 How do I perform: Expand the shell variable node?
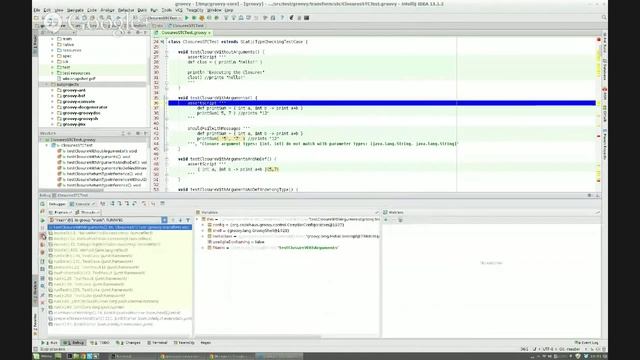tap(203, 231)
